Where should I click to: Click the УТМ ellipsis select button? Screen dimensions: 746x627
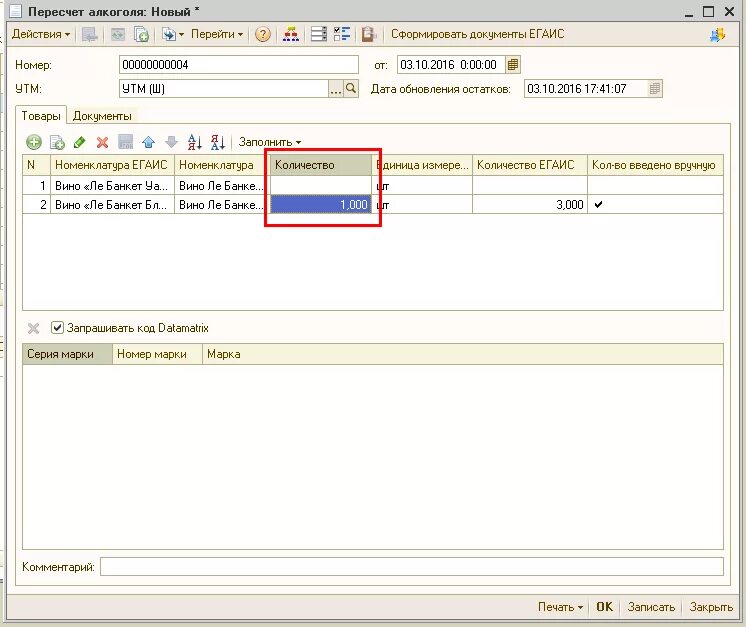coord(336,89)
